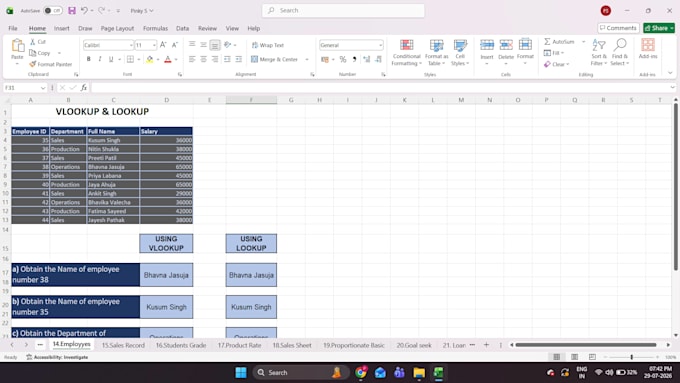Click Insert Function fx icon
The height and width of the screenshot is (383, 680).
pos(84,88)
